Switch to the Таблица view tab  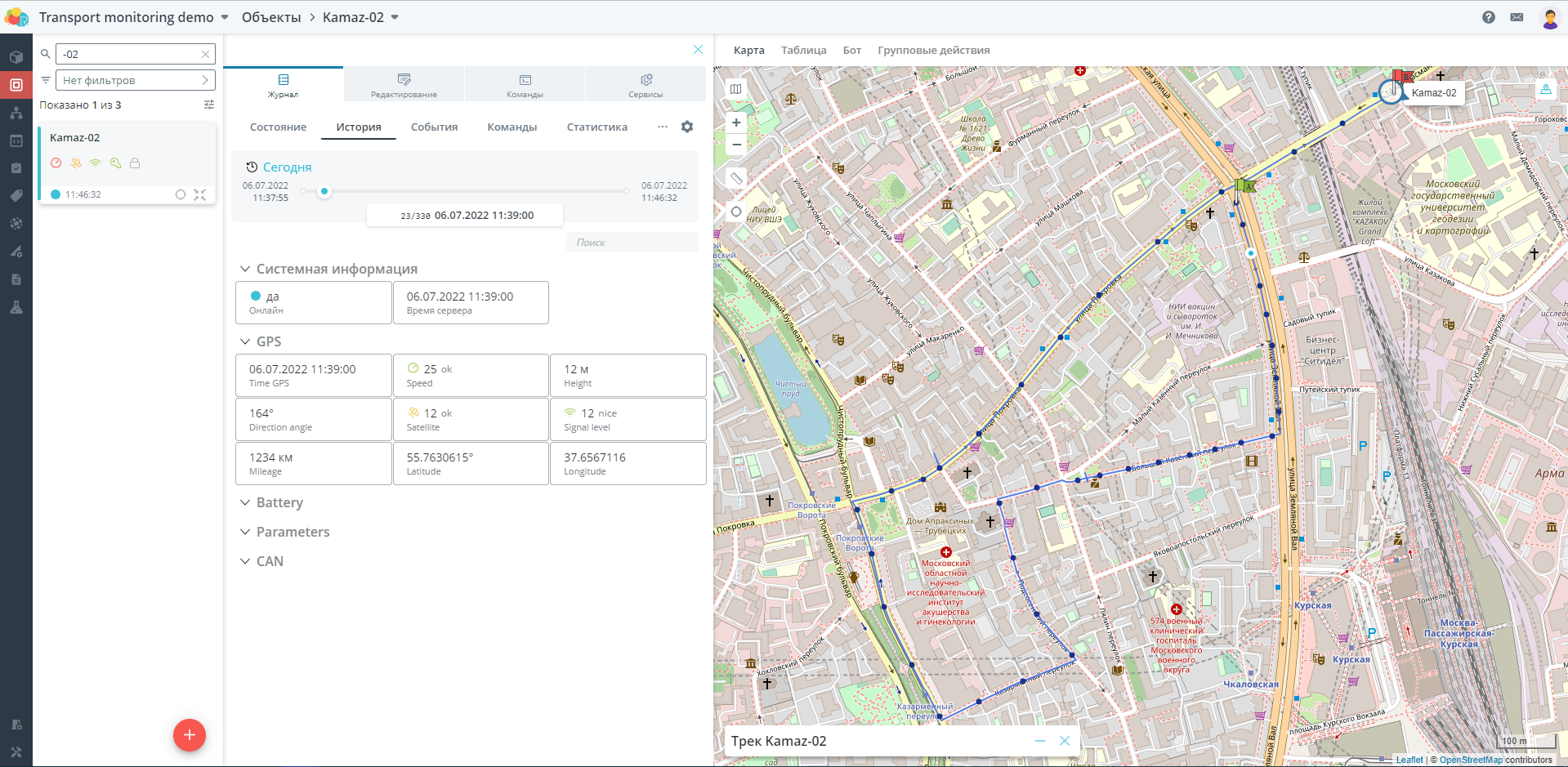pyautogui.click(x=803, y=50)
